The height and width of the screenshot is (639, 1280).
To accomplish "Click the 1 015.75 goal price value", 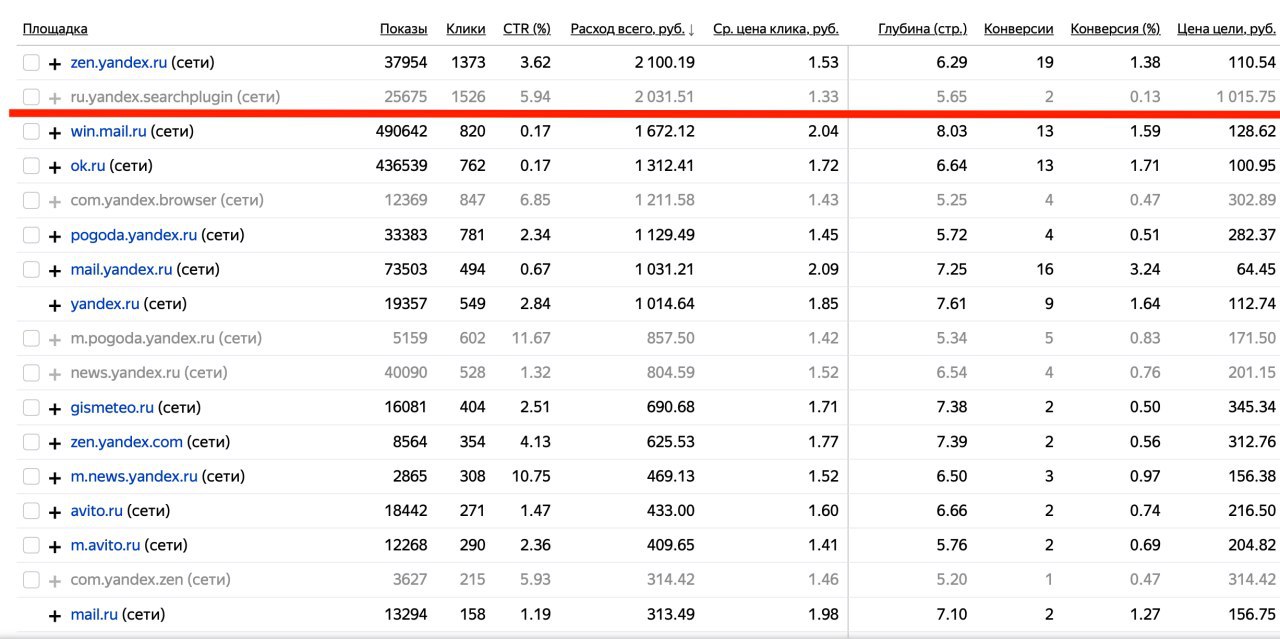I will (1246, 97).
